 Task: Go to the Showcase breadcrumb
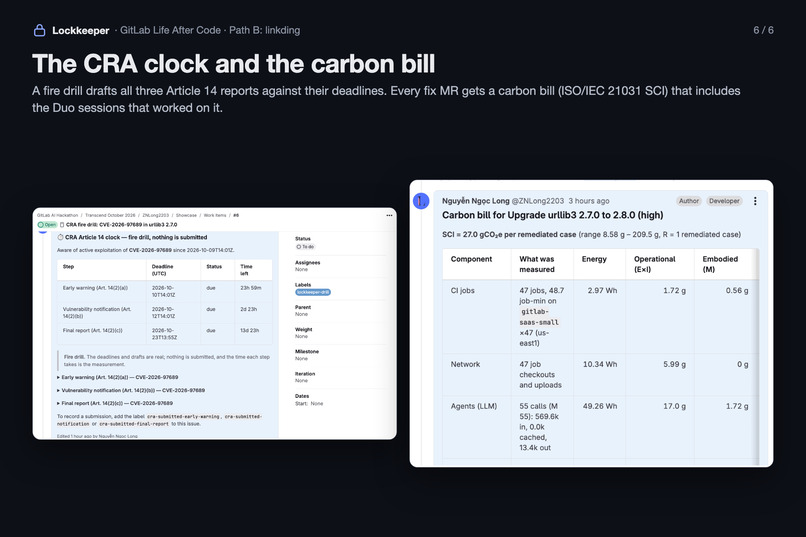pos(186,215)
